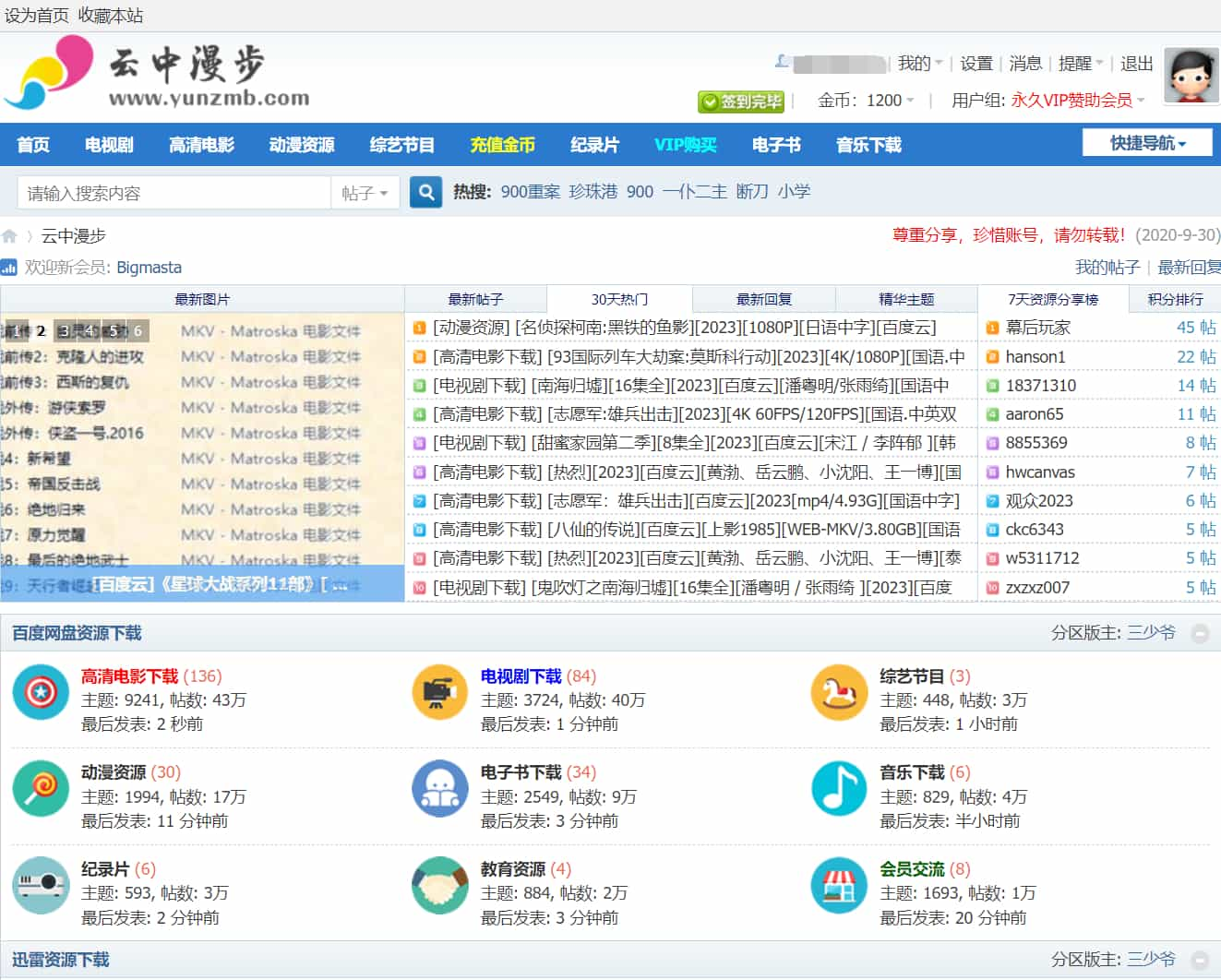Screen dimensions: 1221x980
Task: Open 会员交流 forum title link
Action: pos(912,869)
